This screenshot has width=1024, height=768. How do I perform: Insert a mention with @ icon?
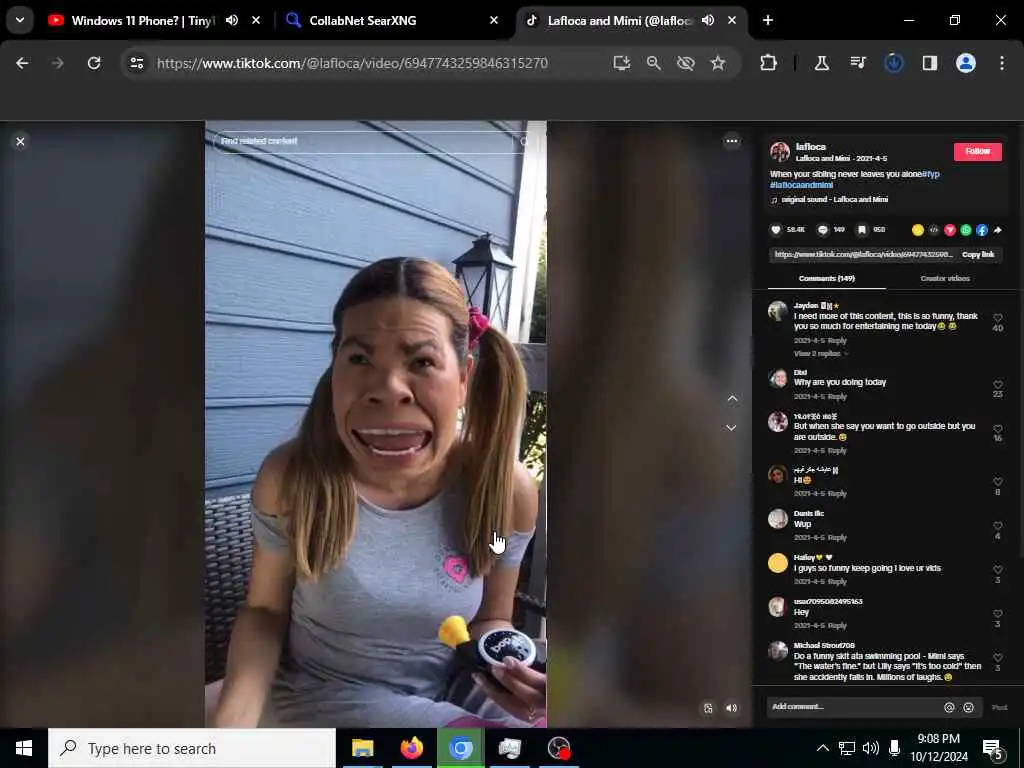click(949, 707)
